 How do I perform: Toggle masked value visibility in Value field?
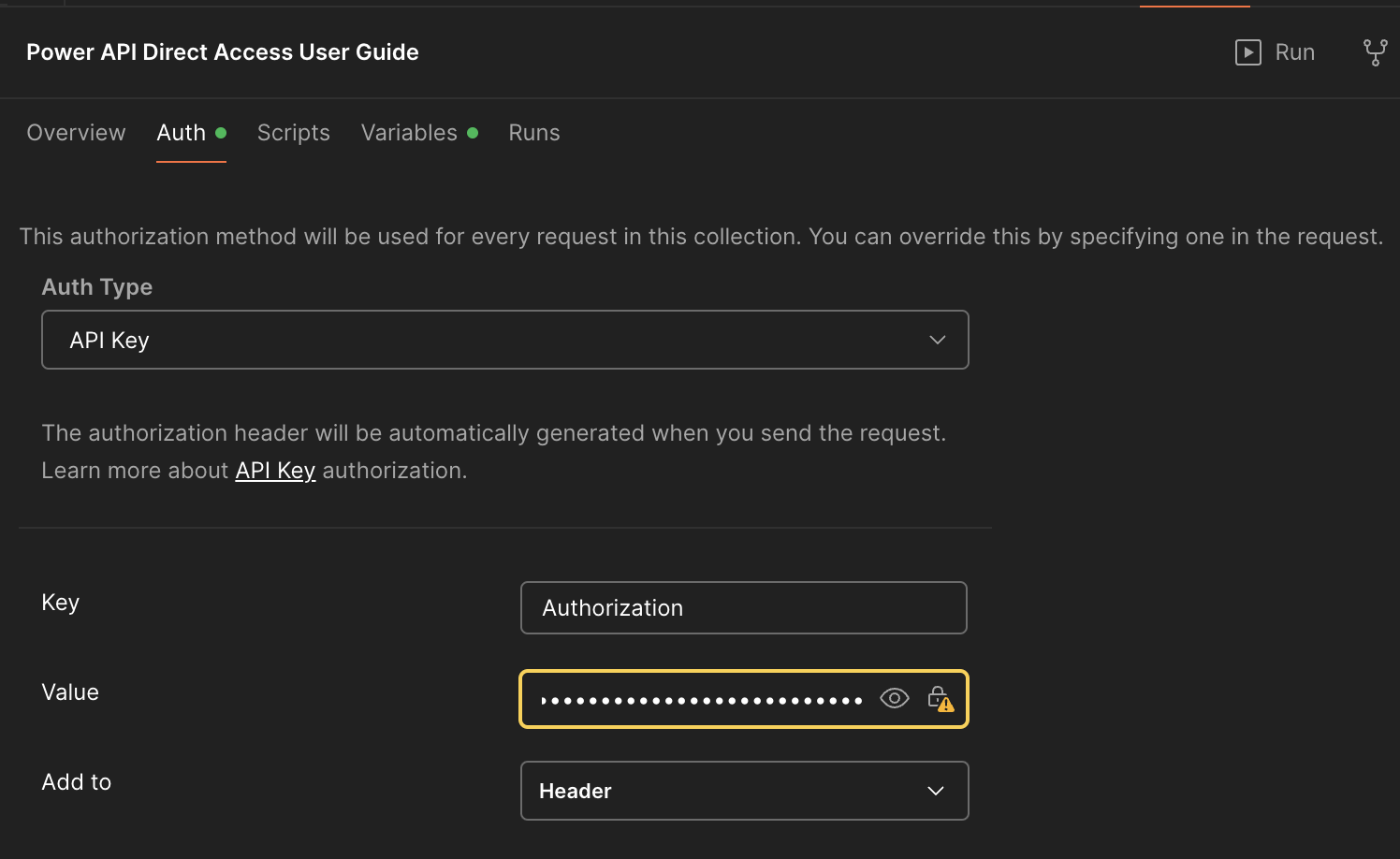[894, 698]
